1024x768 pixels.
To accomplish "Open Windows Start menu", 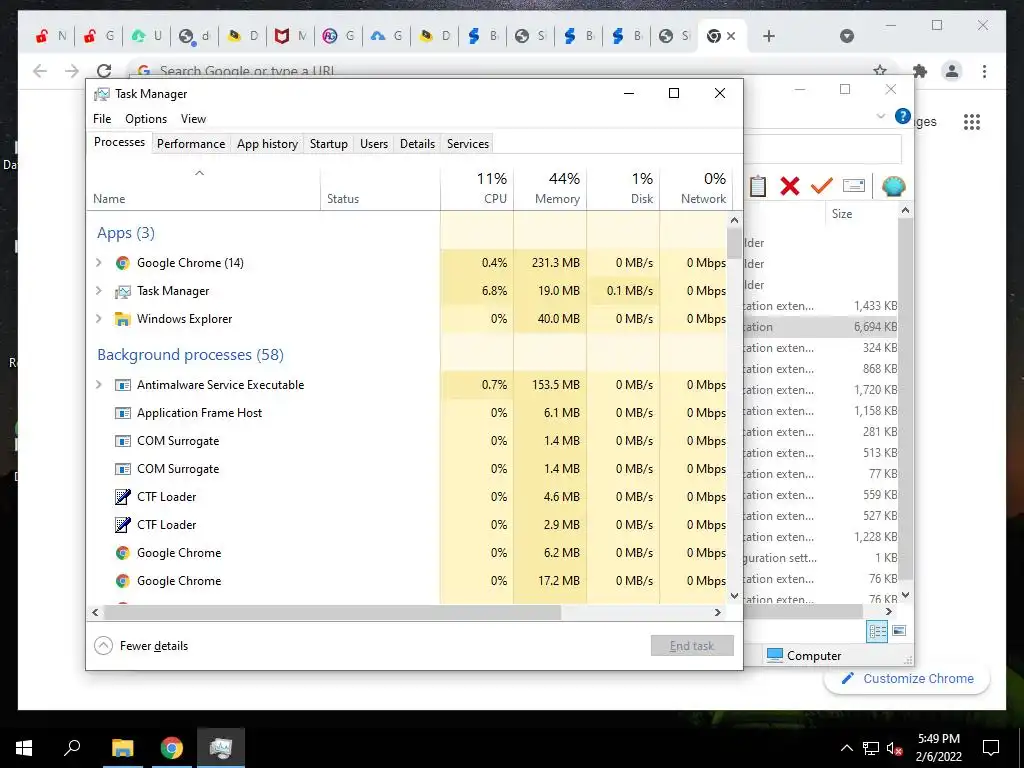I will 24,748.
